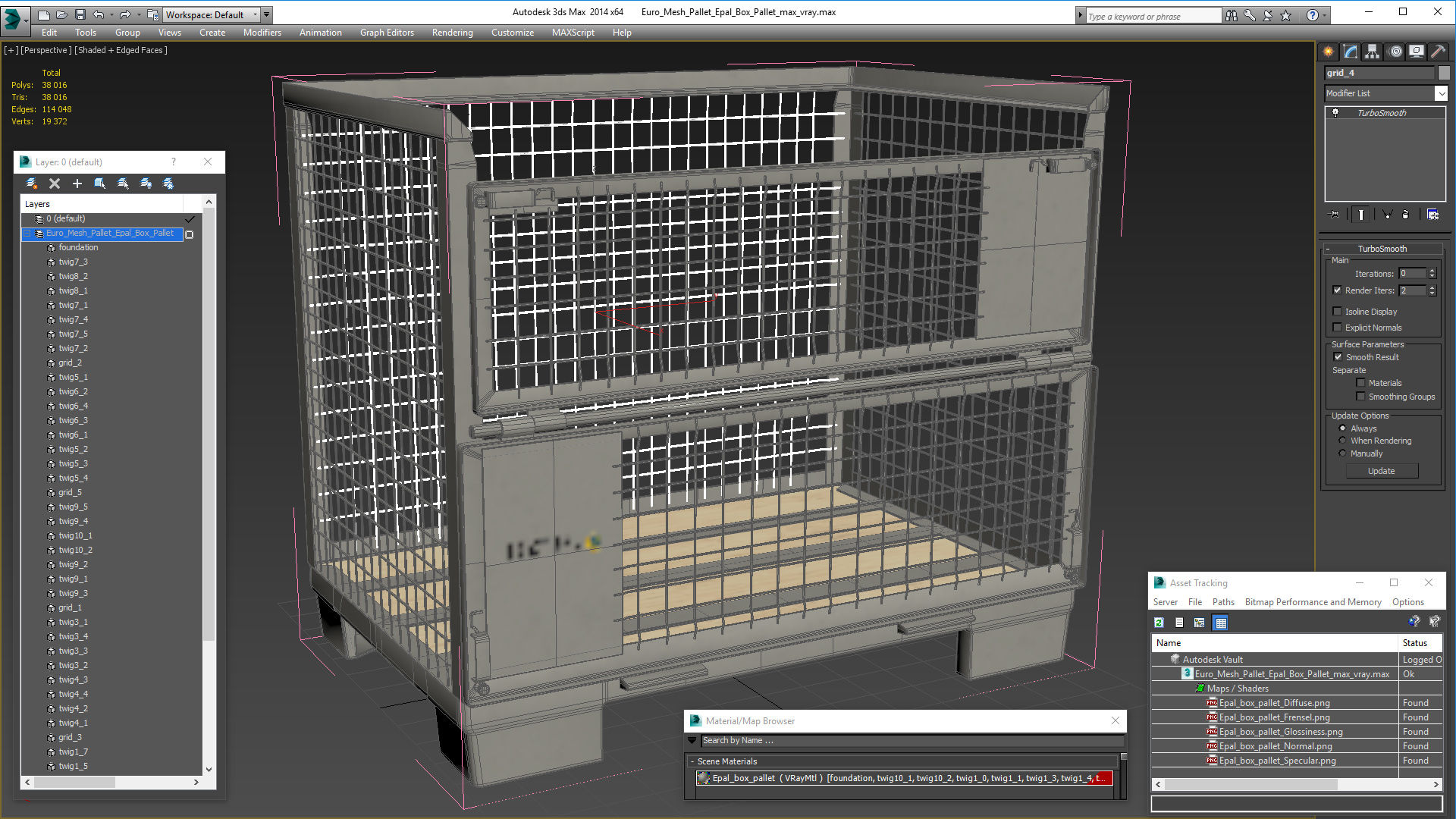Viewport: 1456px width, 819px height.
Task: Click the Open File icon in quick access toolbar
Action: coord(61,14)
